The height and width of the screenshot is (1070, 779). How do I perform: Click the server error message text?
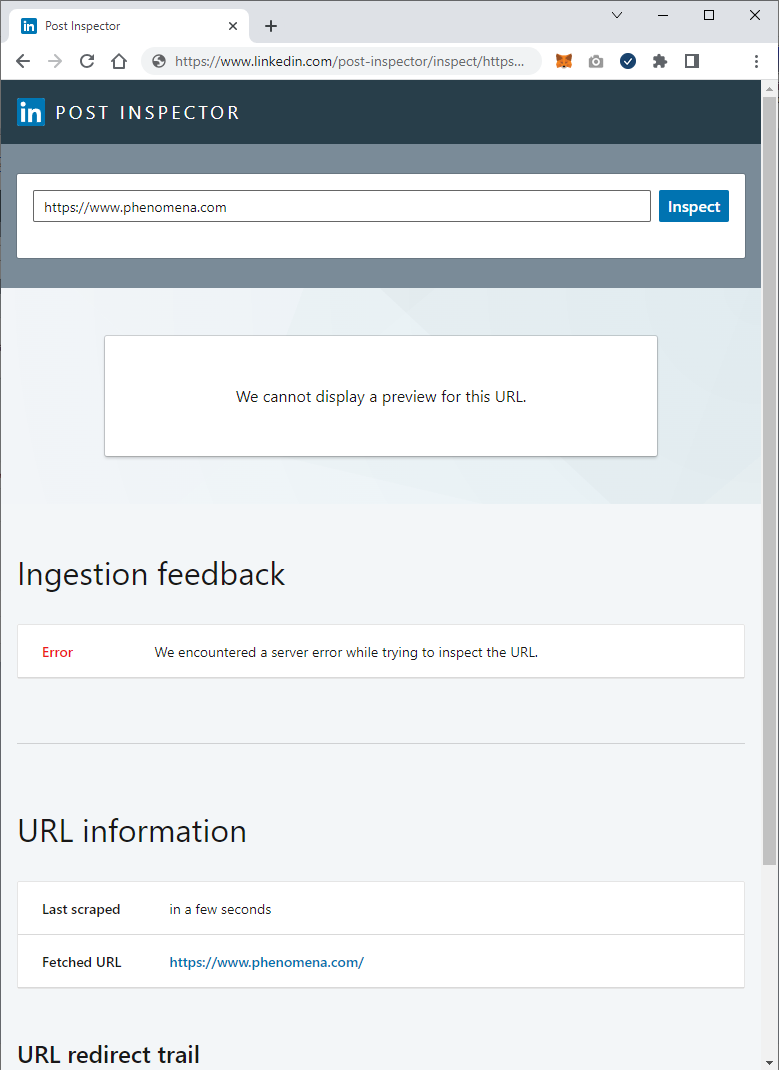click(x=347, y=652)
